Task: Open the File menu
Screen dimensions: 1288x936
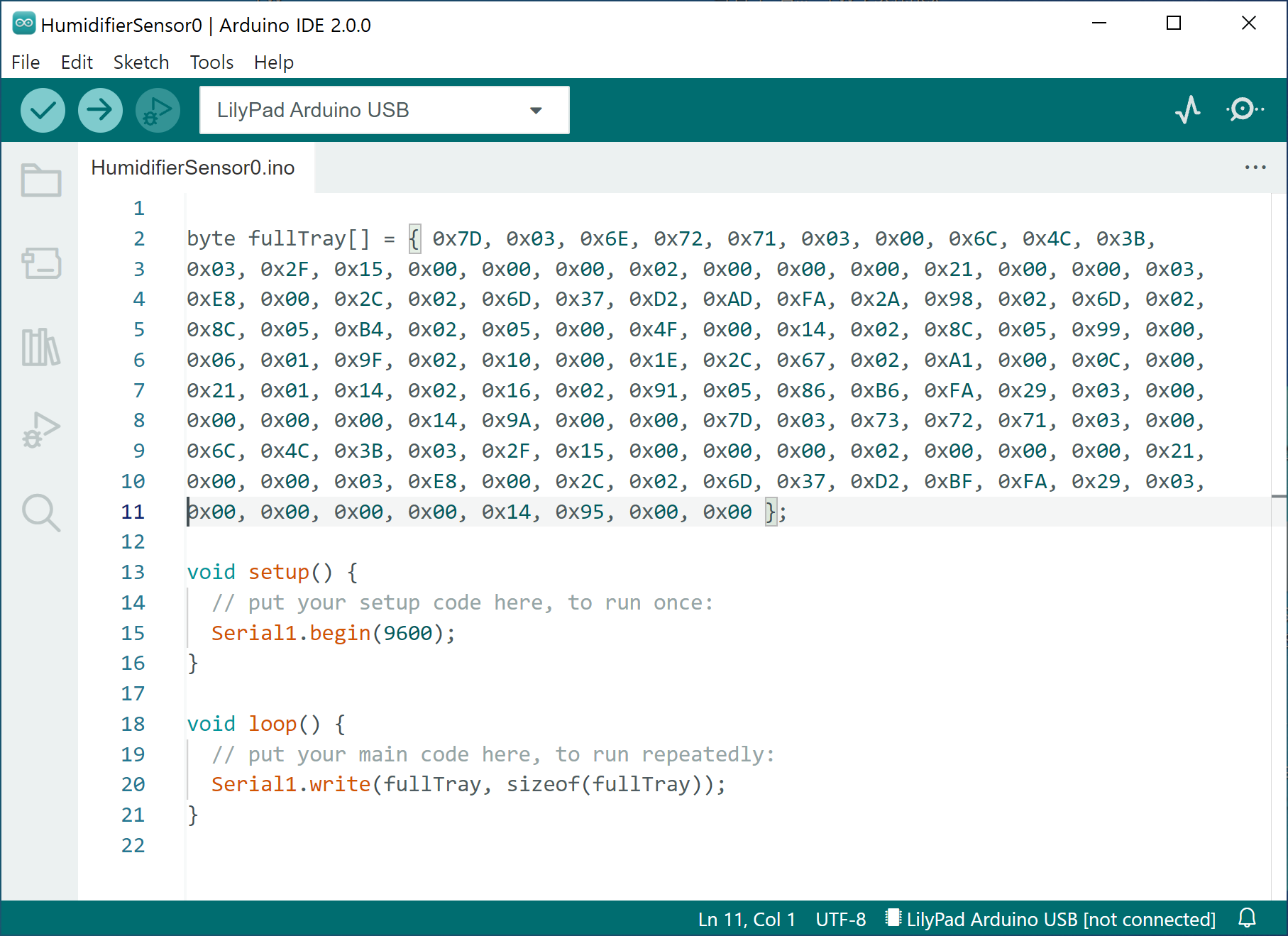Action: (x=26, y=62)
